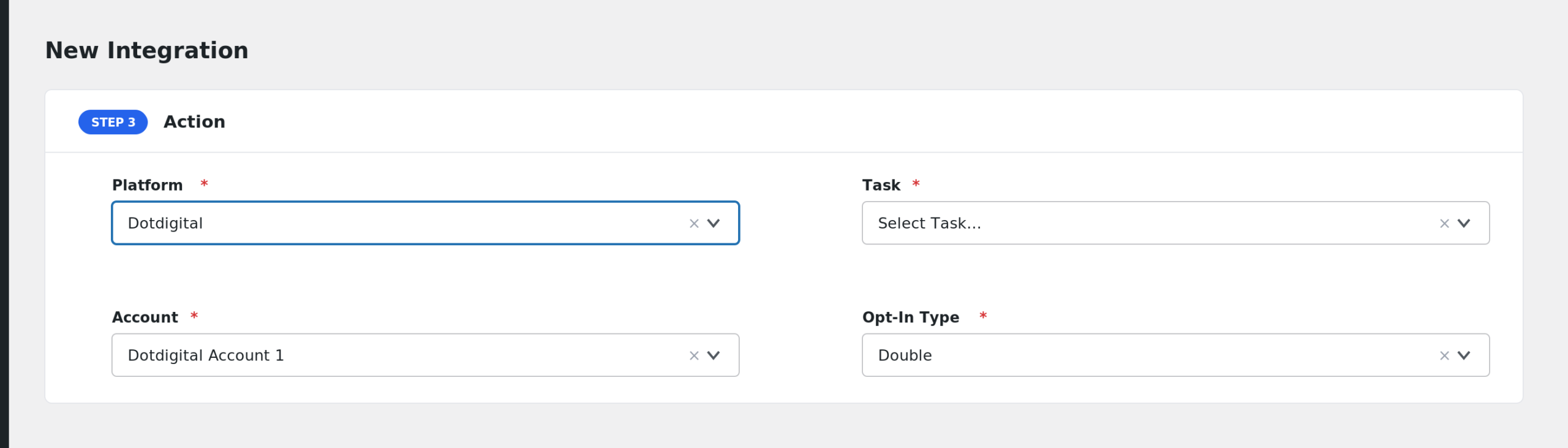The width and height of the screenshot is (1568, 448).
Task: Click the Opt-In Type field label
Action: (x=911, y=317)
